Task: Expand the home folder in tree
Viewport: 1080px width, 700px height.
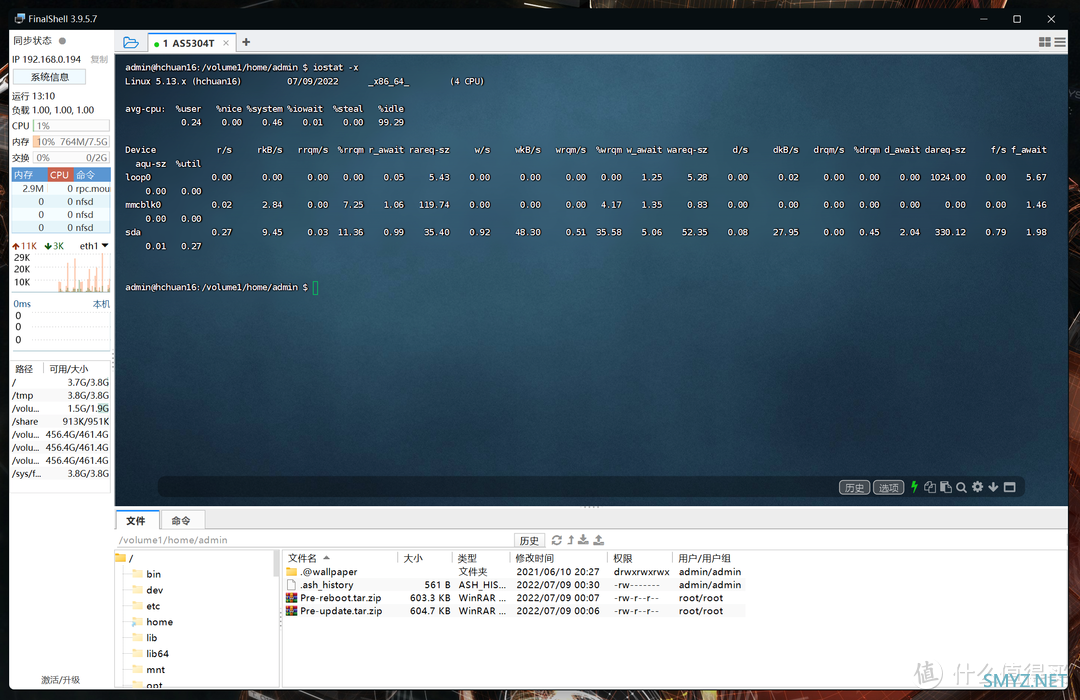Action: [152, 622]
